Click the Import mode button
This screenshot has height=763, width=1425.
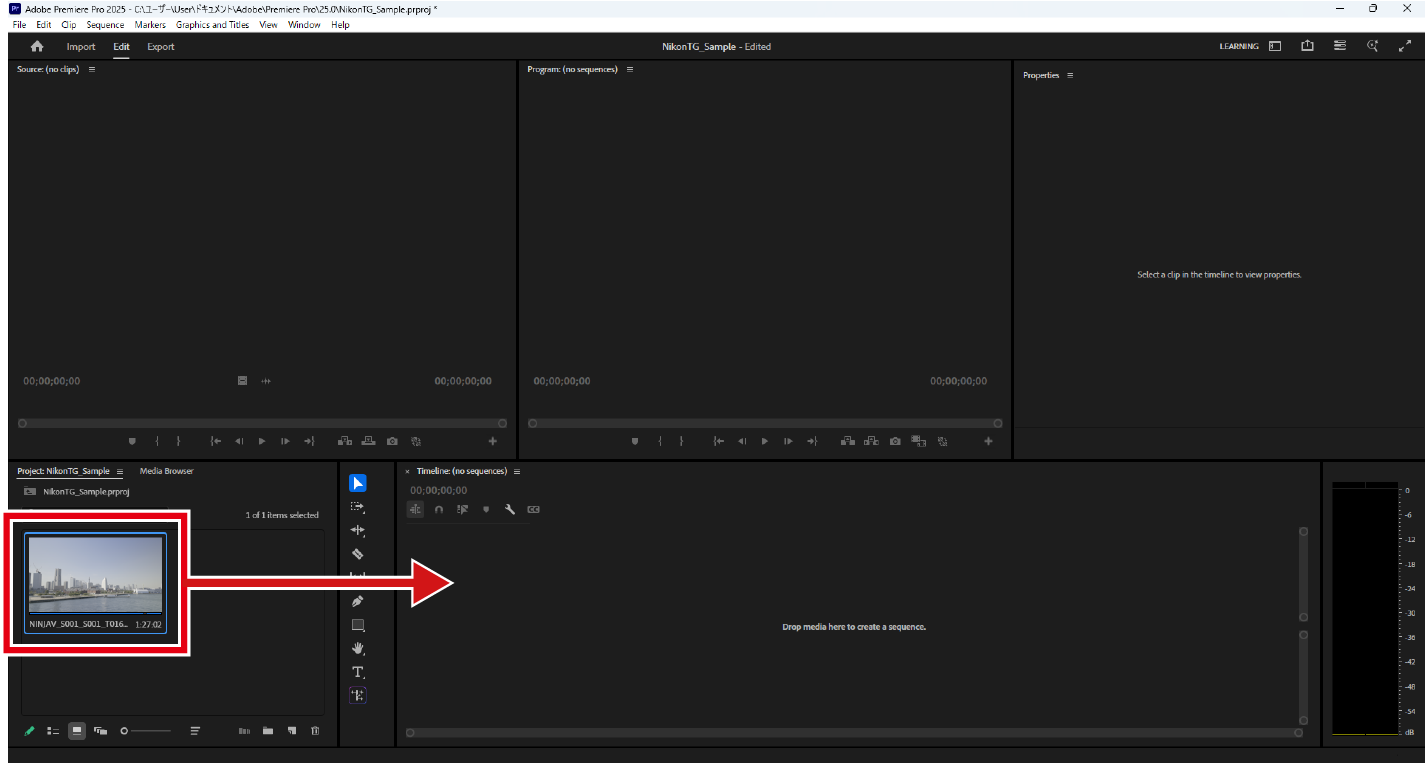[x=81, y=46]
